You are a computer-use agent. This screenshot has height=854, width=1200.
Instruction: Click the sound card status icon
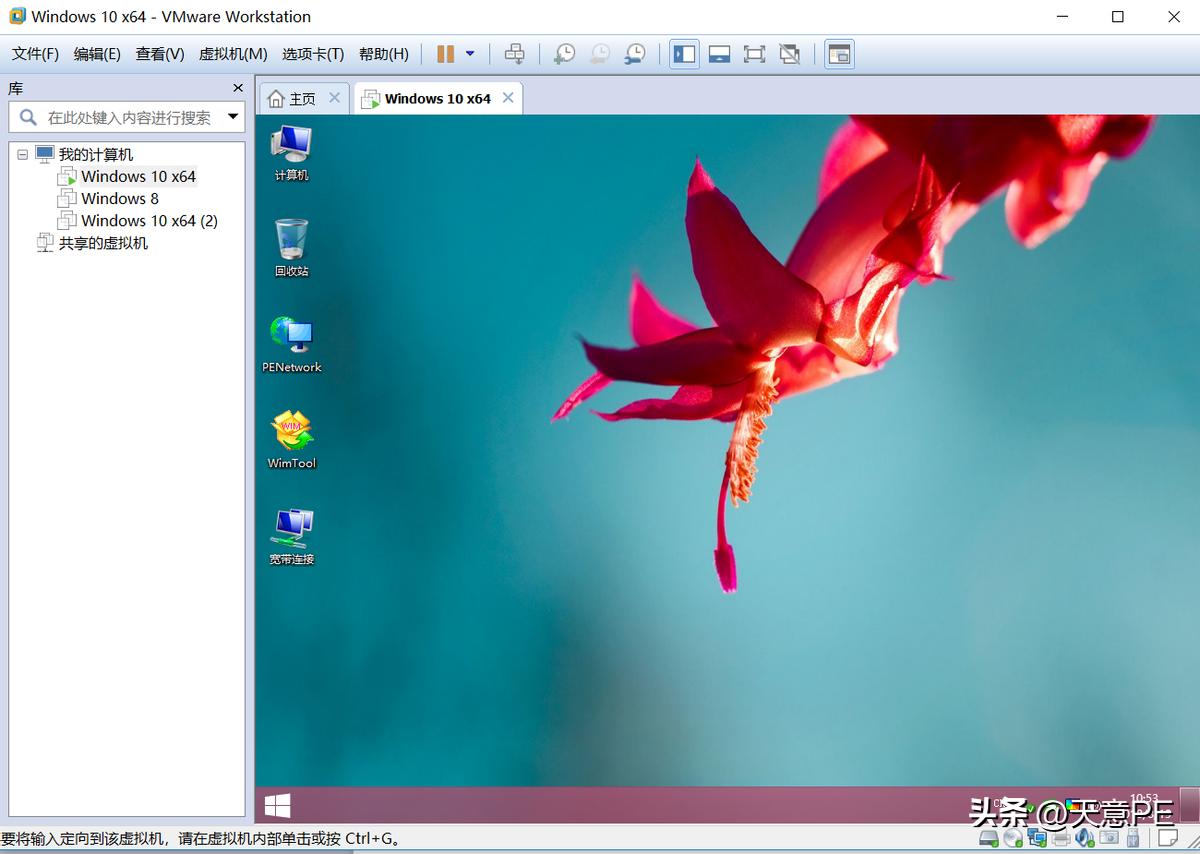pos(1084,838)
